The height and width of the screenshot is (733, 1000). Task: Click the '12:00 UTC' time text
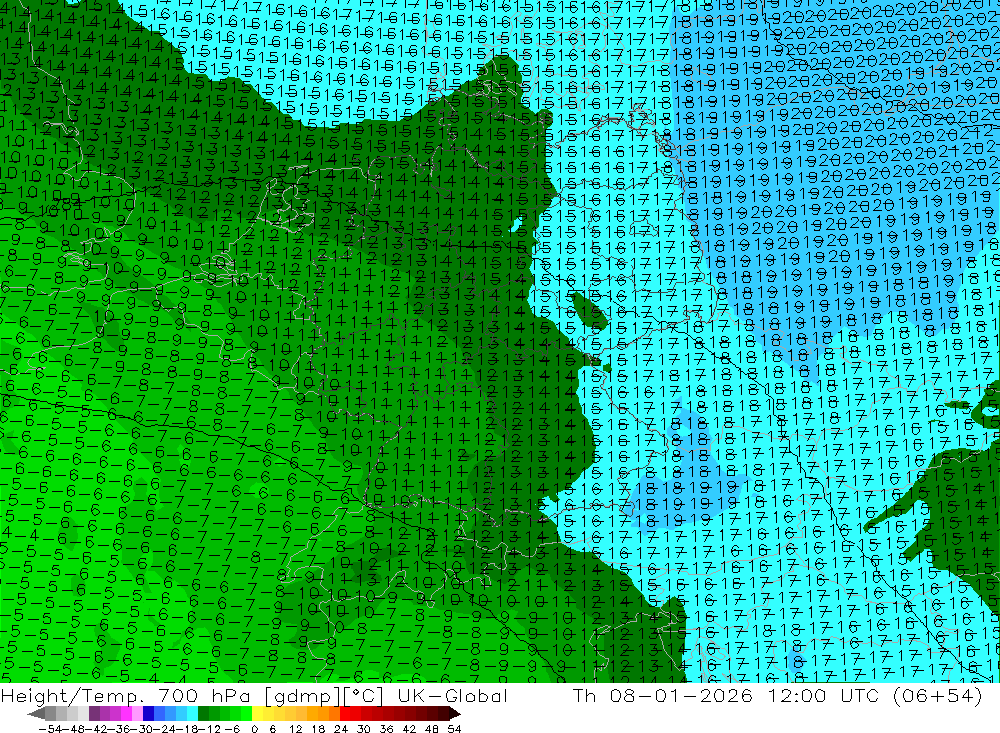823,696
